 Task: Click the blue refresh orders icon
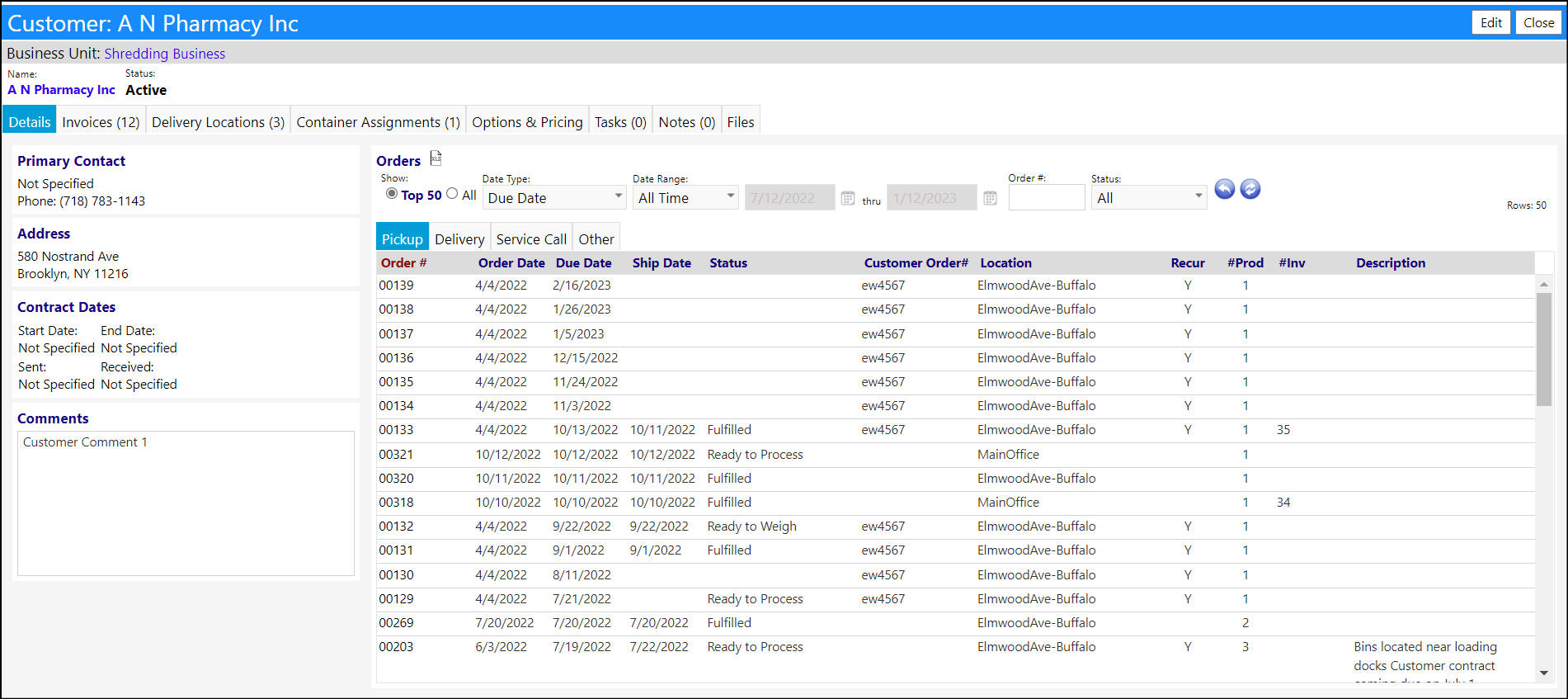coord(1250,189)
